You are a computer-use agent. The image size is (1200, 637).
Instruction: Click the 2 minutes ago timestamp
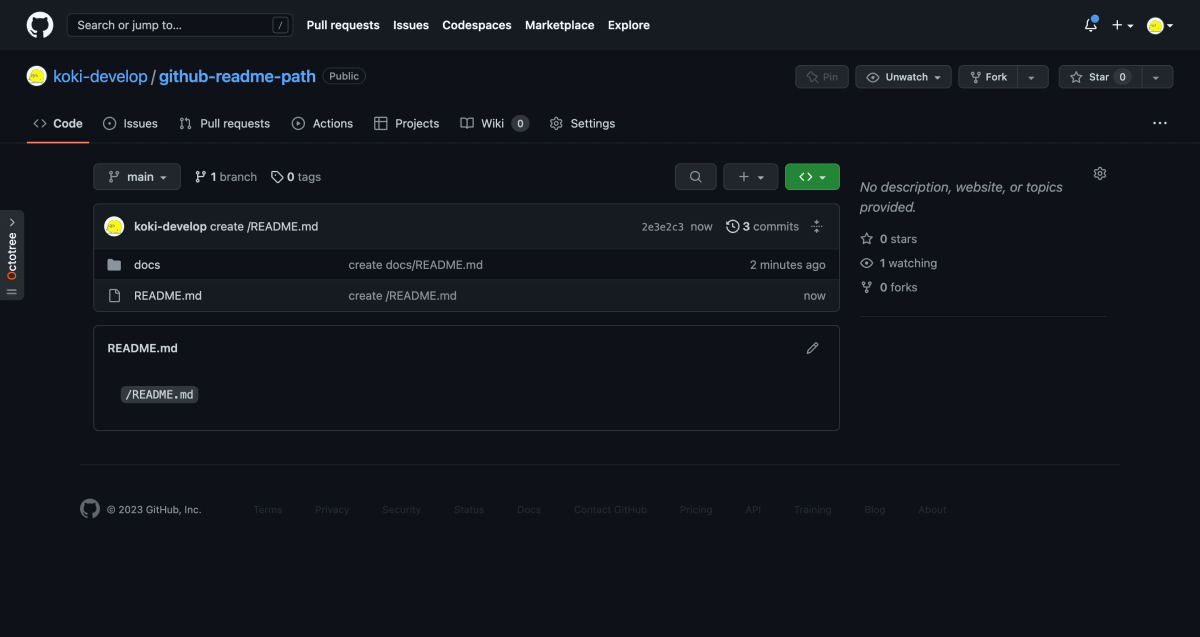click(x=788, y=265)
